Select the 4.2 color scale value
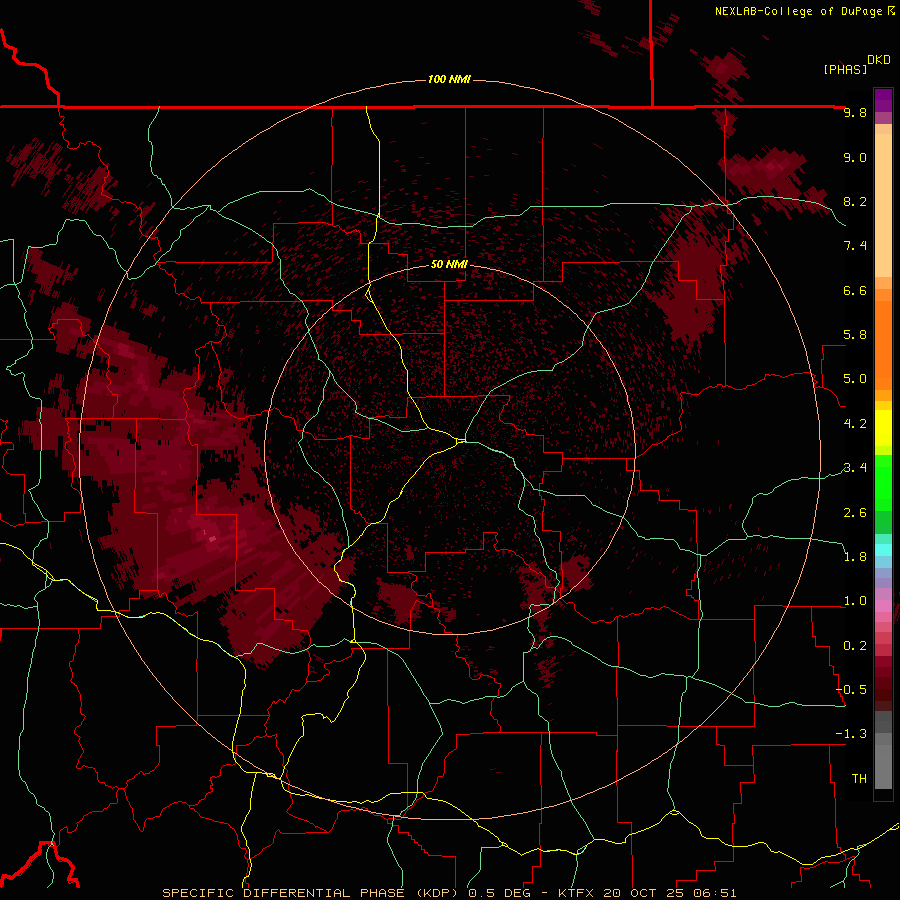 855,424
